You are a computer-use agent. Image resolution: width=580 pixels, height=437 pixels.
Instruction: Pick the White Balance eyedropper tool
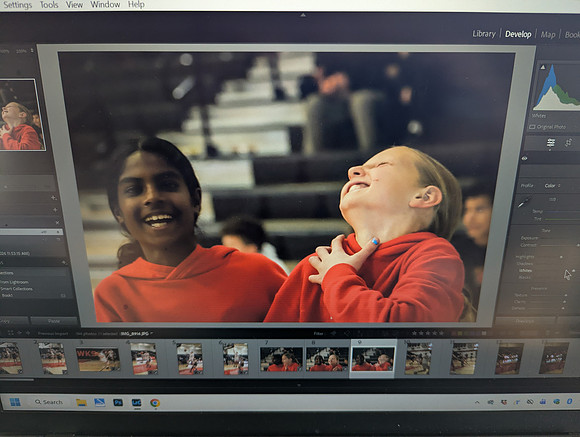click(x=524, y=203)
